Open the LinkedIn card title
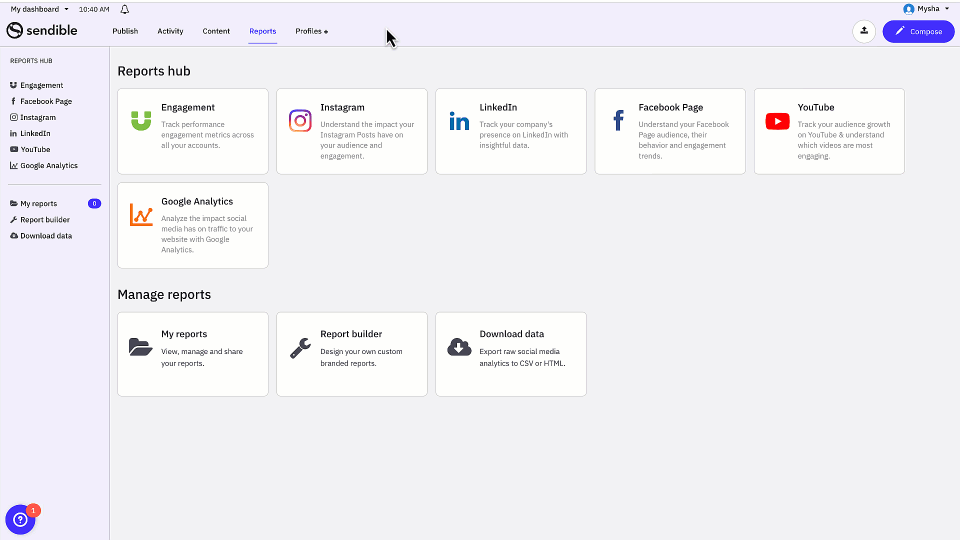Image resolution: width=960 pixels, height=540 pixels. click(x=498, y=107)
